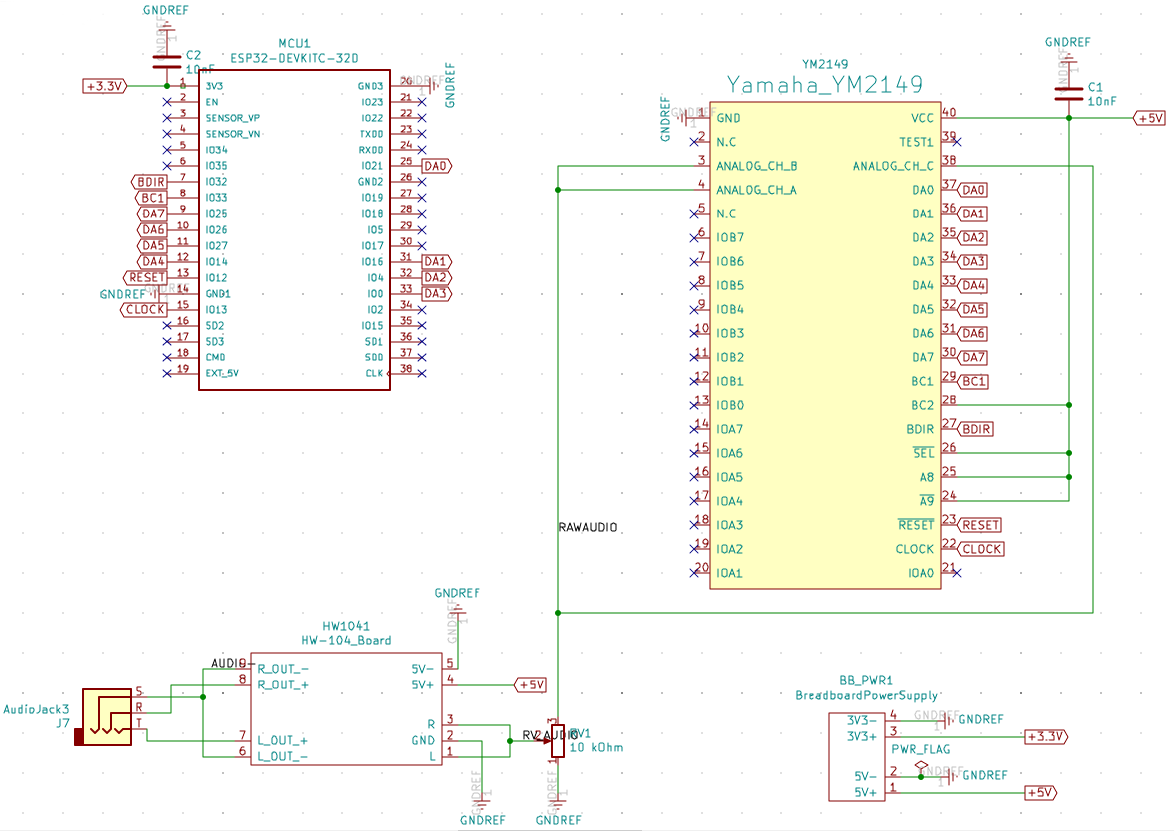Screen dimensions: 1174x831
Task: Click the +5V label at HW-104 5V+ pin
Action: point(530,684)
